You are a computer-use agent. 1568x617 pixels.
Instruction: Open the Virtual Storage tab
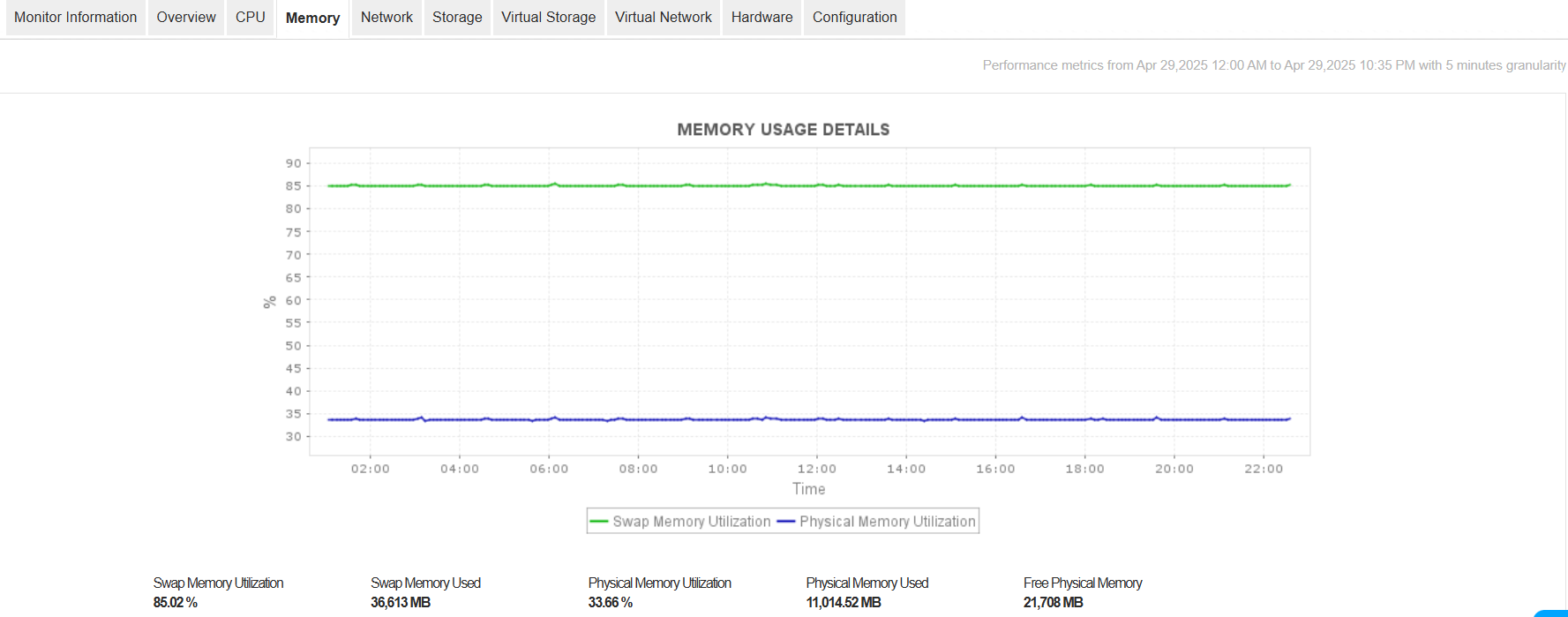click(x=547, y=17)
